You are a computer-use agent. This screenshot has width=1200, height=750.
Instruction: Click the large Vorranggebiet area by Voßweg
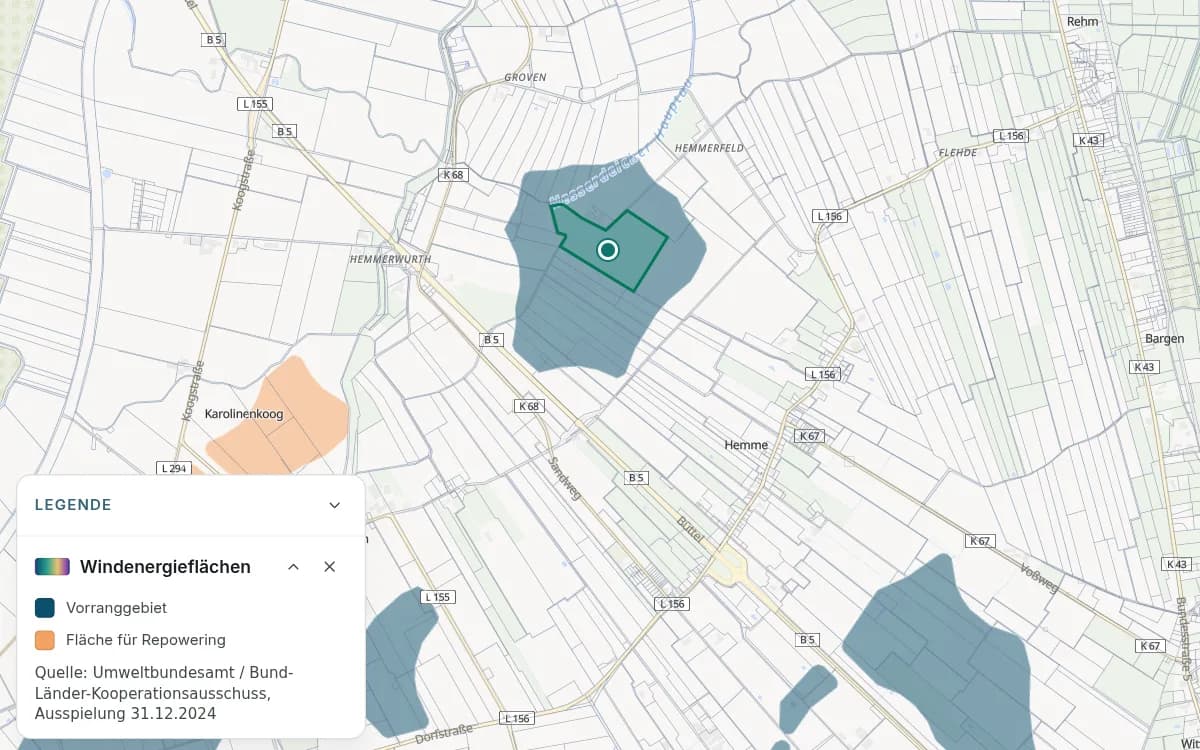[x=935, y=650]
